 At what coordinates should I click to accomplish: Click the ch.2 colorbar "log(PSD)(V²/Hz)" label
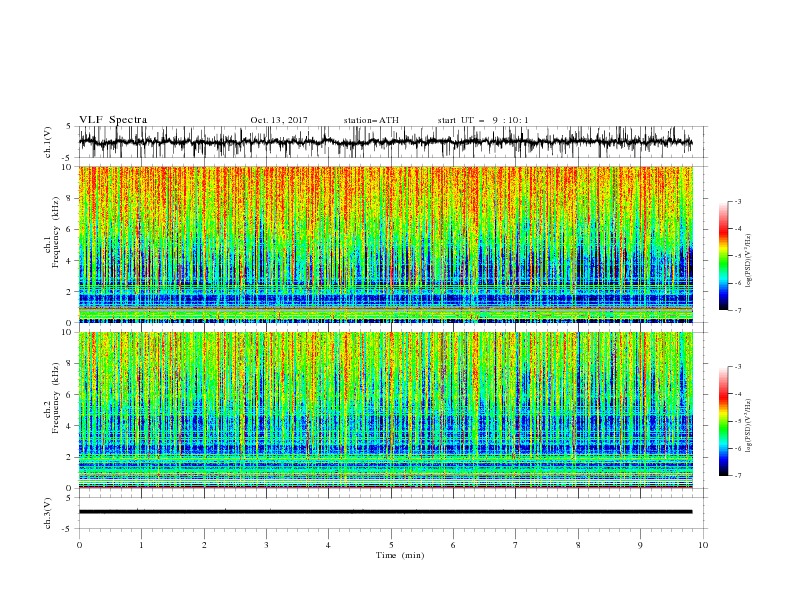coord(748,426)
